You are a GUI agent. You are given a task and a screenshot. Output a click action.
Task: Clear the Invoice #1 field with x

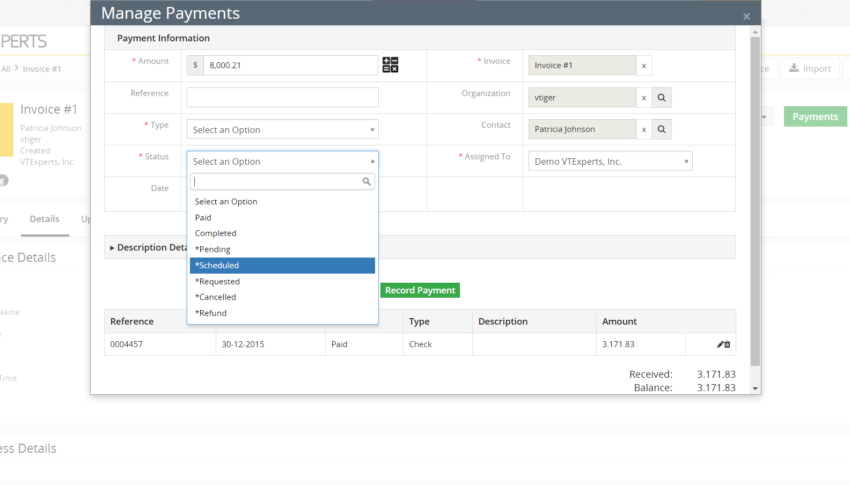tap(644, 66)
